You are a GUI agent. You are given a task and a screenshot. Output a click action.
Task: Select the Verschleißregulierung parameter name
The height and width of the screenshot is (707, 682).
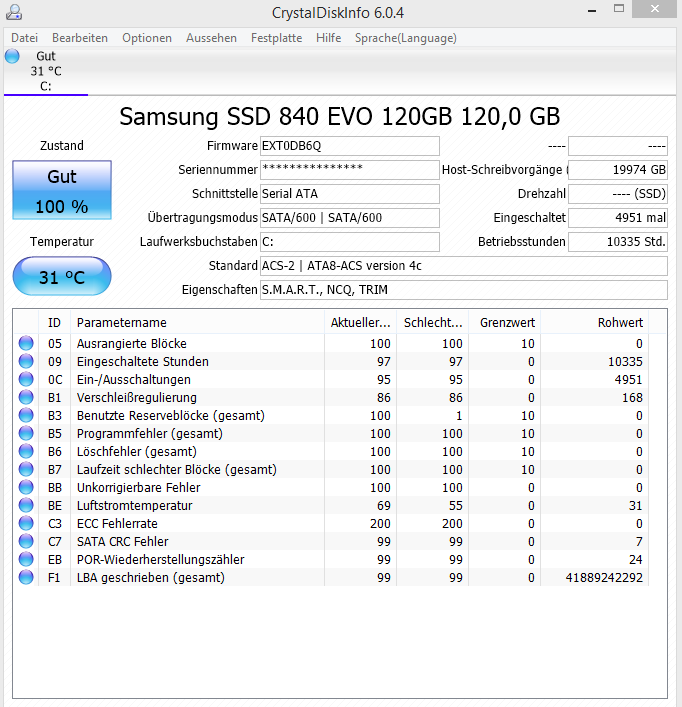point(137,398)
